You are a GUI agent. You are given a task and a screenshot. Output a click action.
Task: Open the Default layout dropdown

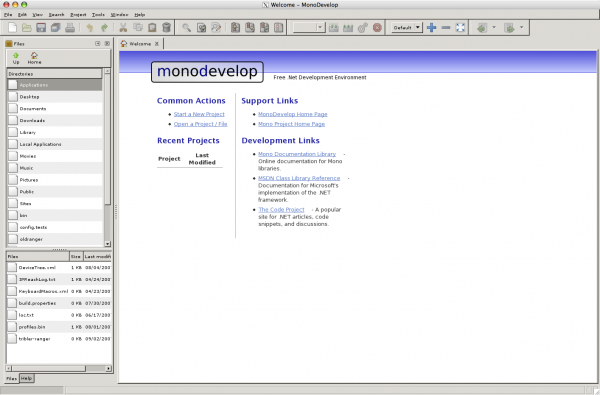pos(407,28)
